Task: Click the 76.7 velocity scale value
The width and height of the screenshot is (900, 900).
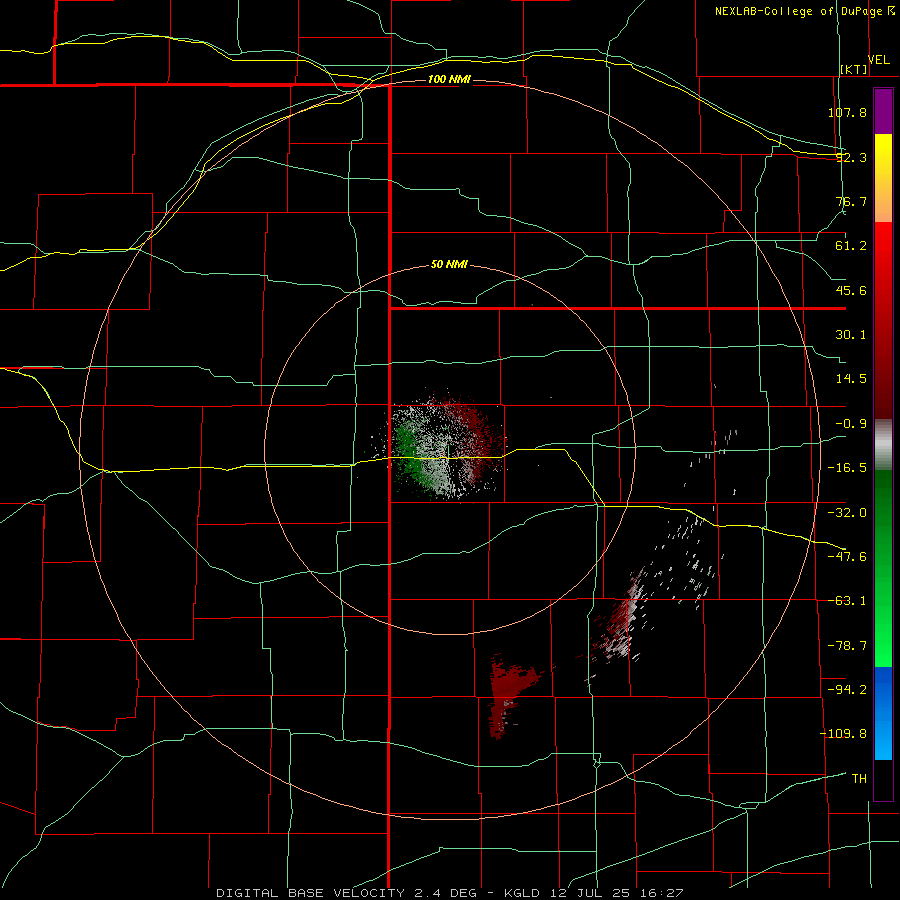Action: click(x=851, y=201)
